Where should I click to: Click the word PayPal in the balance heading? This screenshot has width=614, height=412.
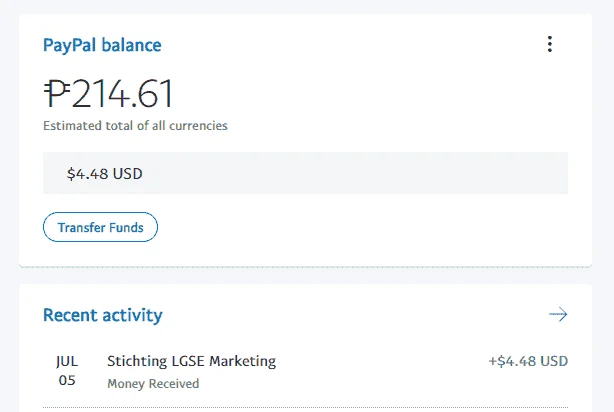69,45
